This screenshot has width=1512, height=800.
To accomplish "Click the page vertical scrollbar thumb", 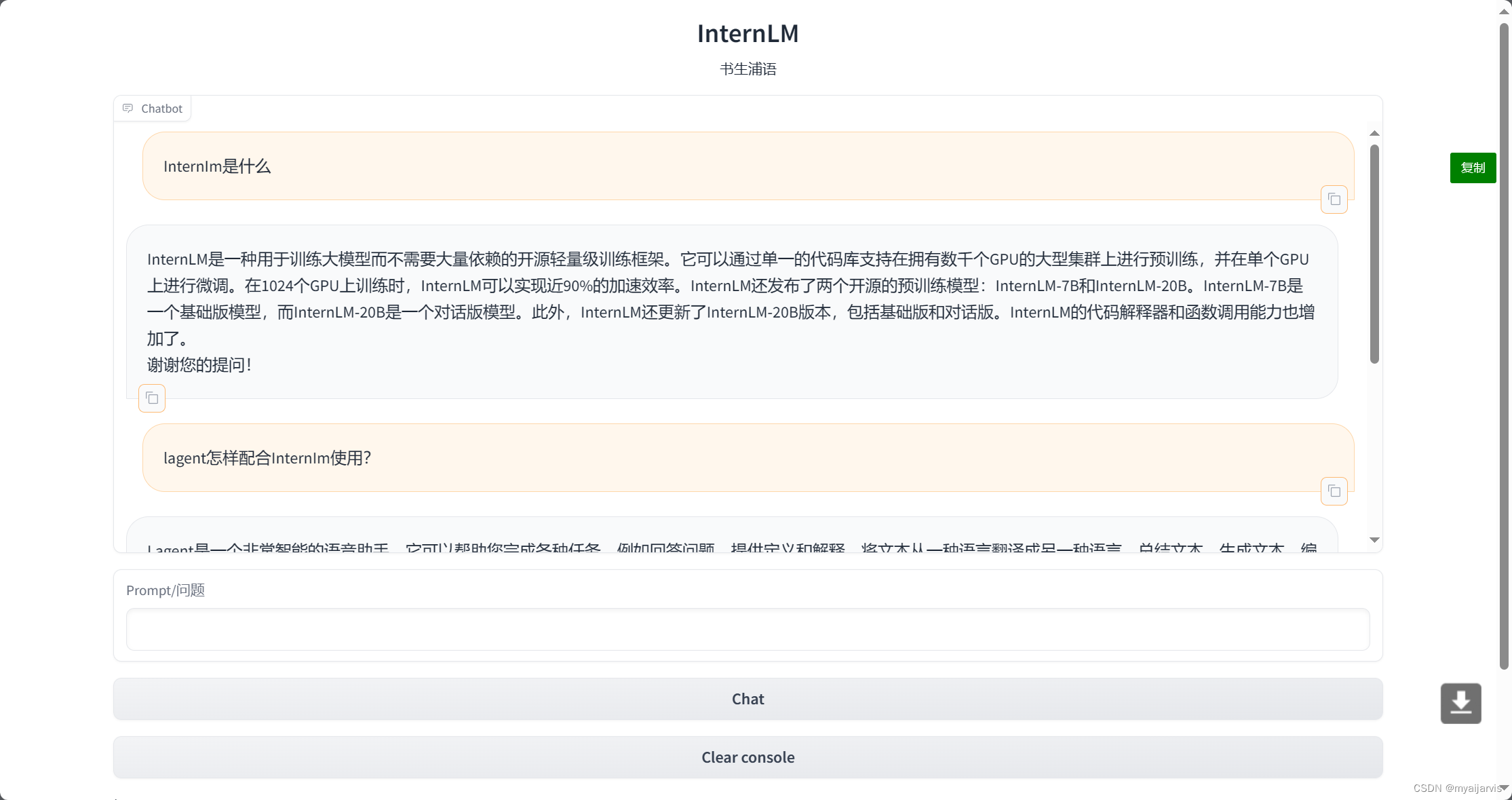I will (1504, 346).
